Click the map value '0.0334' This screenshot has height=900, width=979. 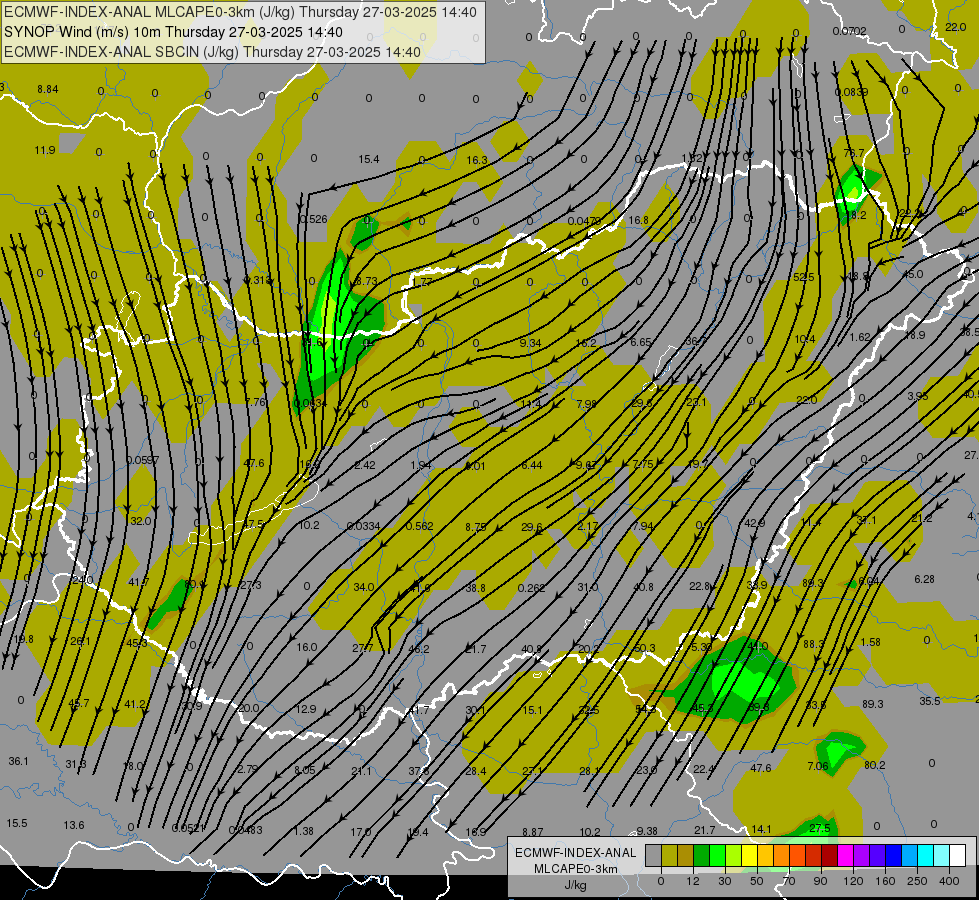363,527
